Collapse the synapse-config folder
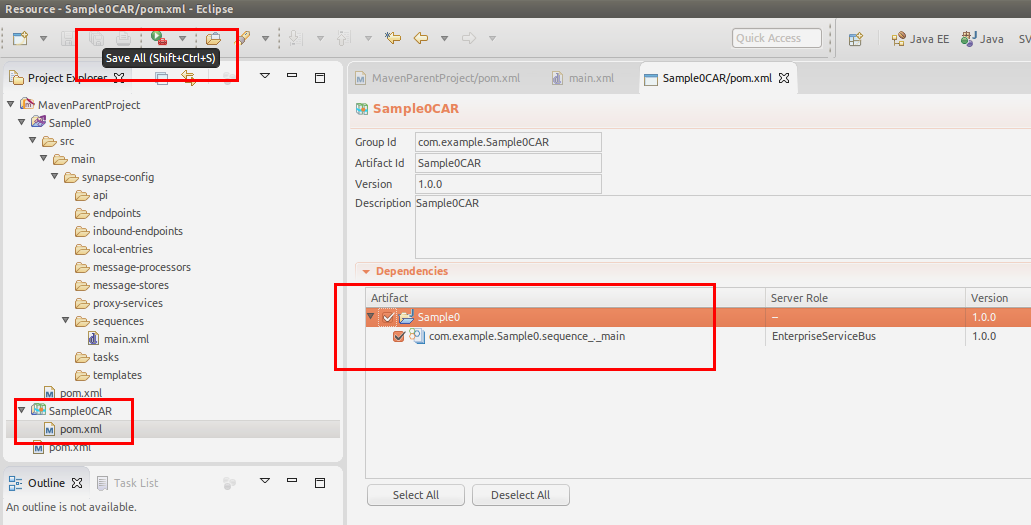1031x525 pixels. 56,177
